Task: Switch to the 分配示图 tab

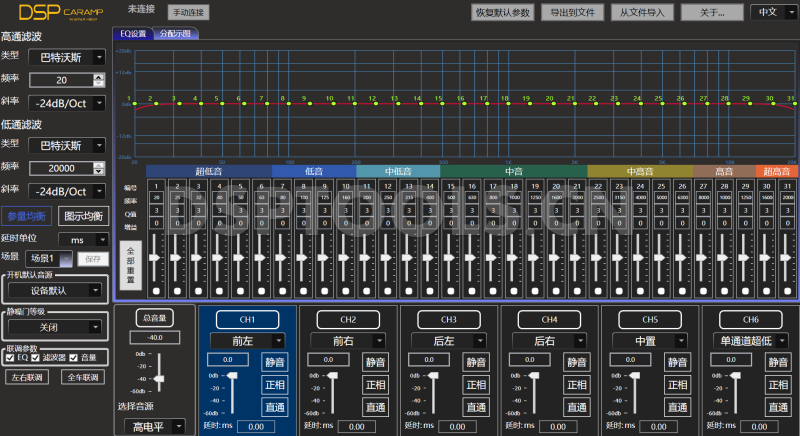Action: click(x=174, y=33)
